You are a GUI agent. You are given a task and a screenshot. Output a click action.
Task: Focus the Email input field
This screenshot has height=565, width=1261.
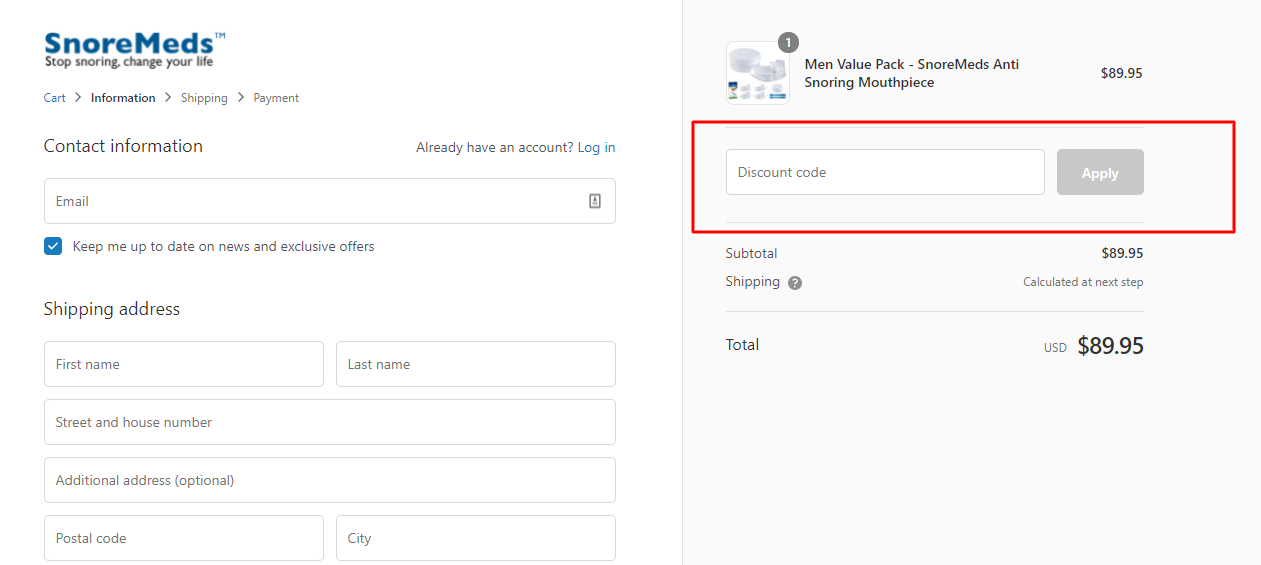click(330, 201)
